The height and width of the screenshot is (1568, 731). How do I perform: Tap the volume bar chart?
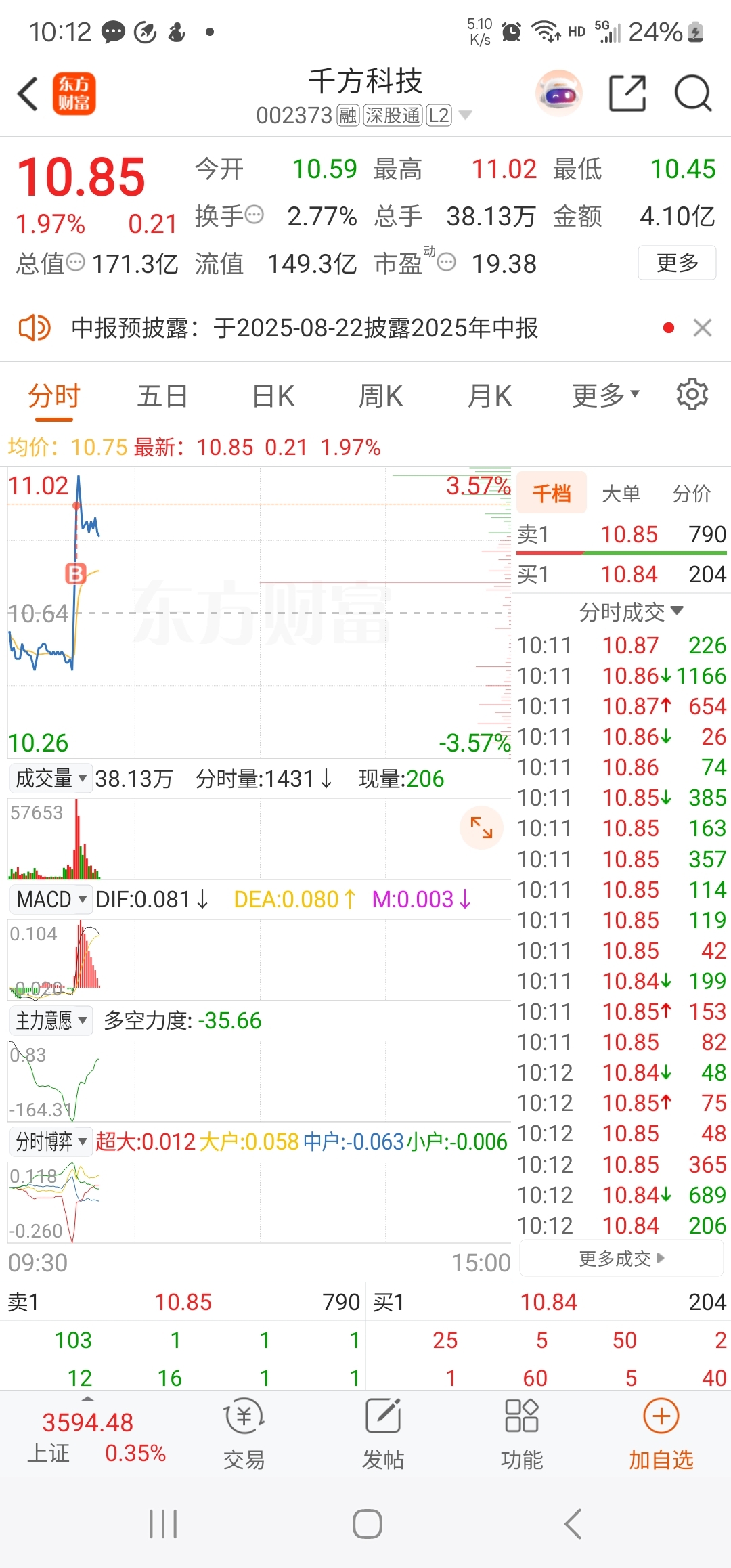[259, 839]
